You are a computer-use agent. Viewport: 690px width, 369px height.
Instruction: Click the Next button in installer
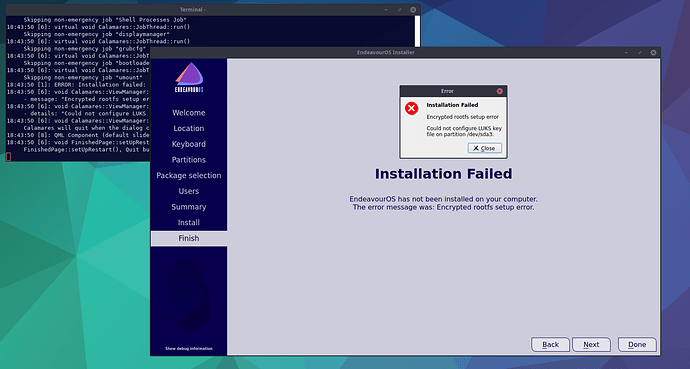pos(591,344)
